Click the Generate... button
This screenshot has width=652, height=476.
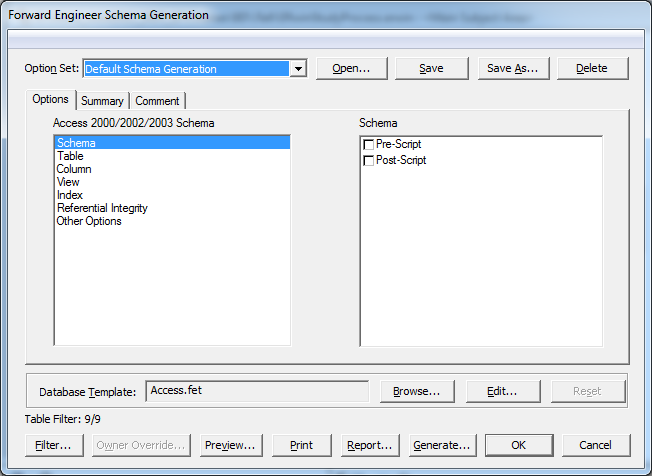pyautogui.click(x=442, y=445)
